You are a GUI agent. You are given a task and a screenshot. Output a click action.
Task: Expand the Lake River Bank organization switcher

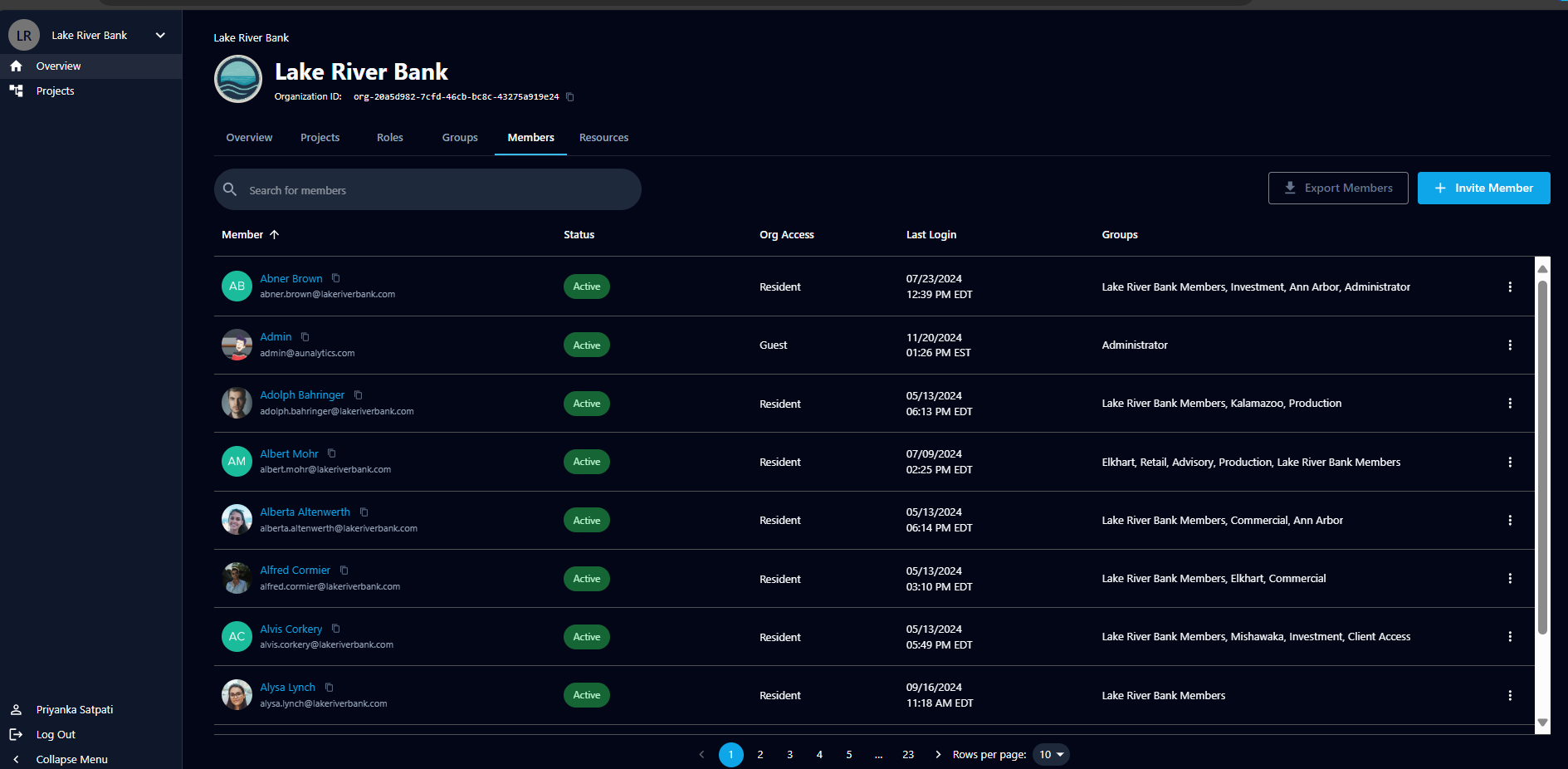(160, 35)
